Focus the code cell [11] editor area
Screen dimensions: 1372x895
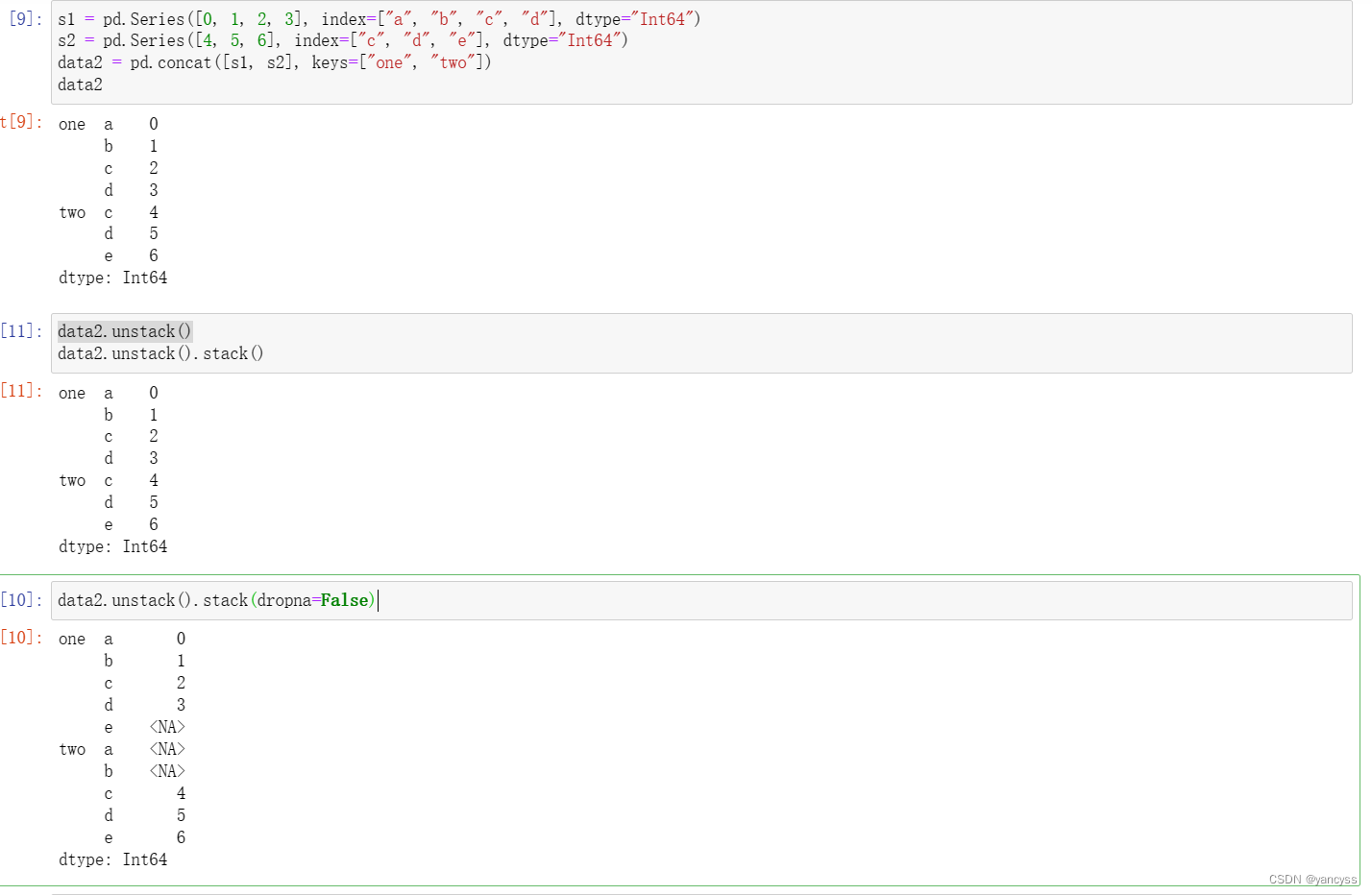coord(701,343)
